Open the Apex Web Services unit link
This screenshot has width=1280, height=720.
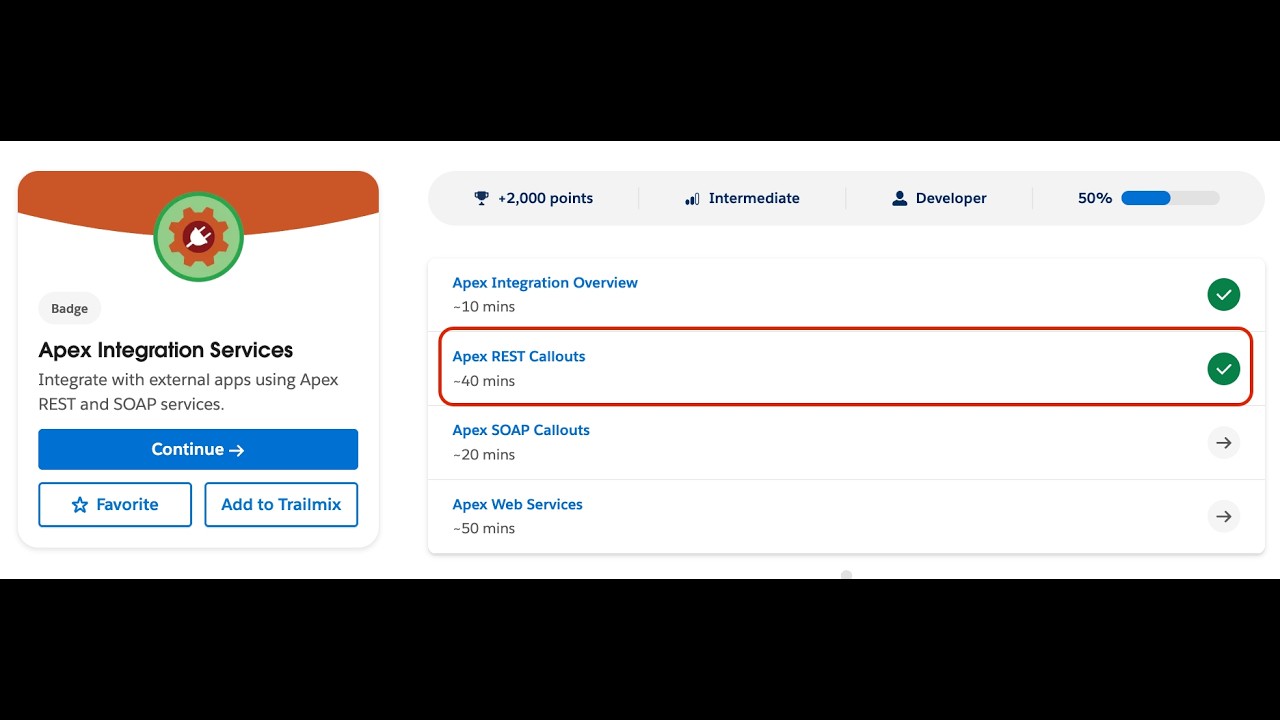point(517,504)
